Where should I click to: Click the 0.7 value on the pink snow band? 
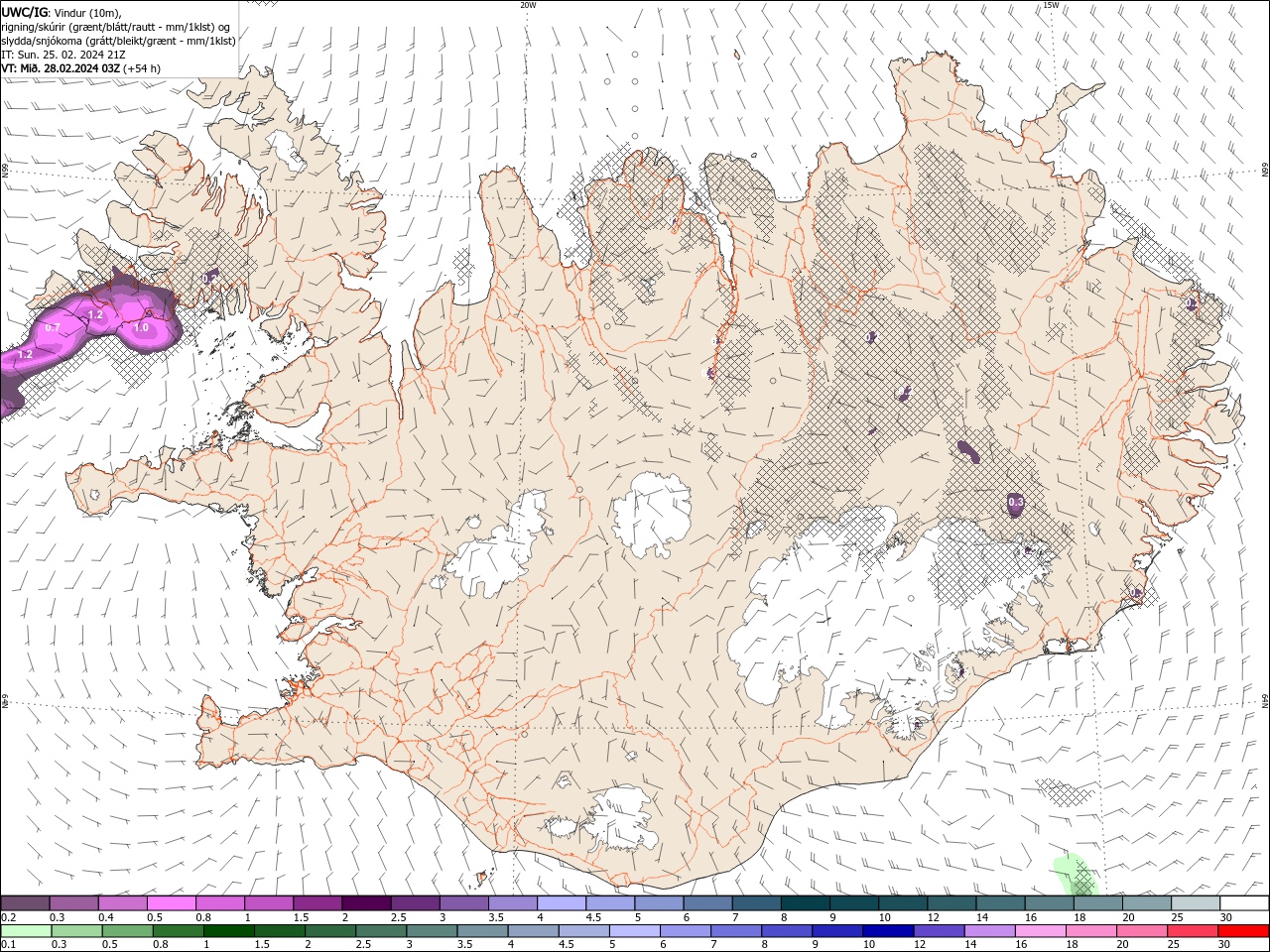pyautogui.click(x=53, y=327)
